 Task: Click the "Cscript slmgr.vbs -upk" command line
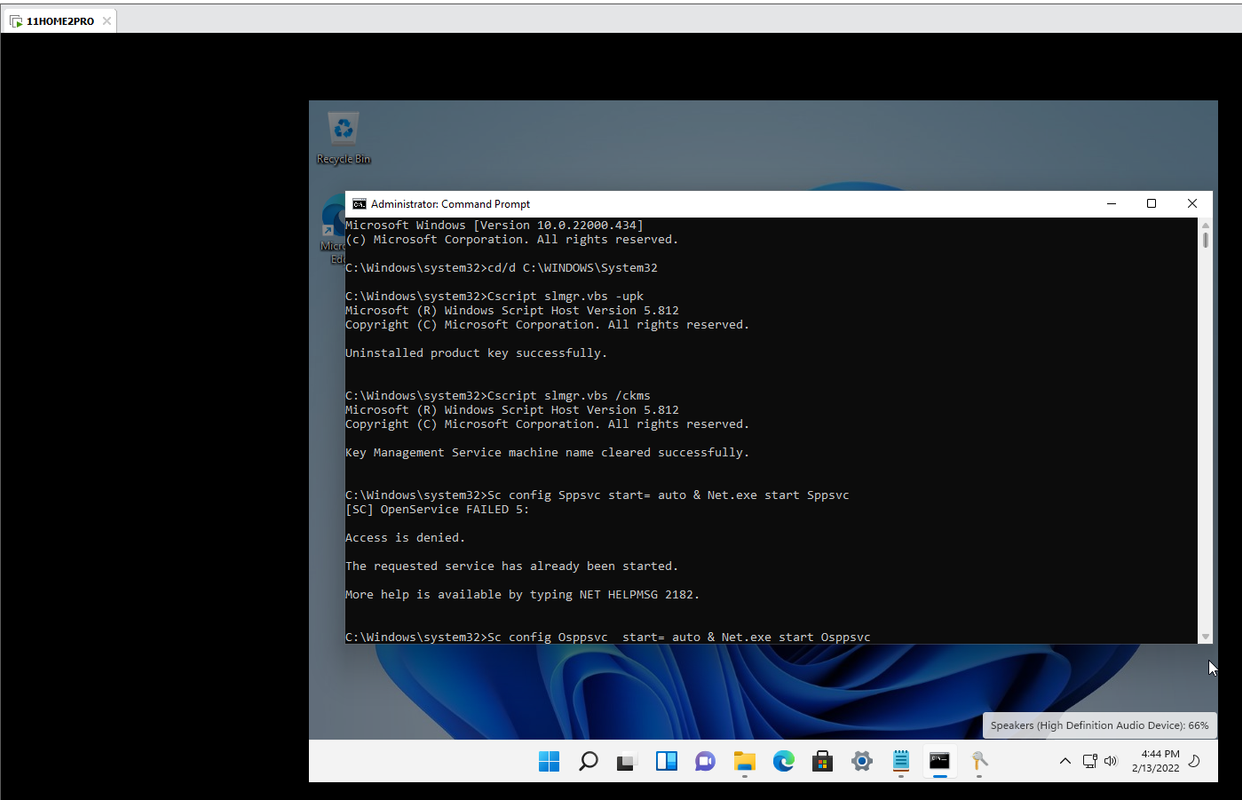point(494,296)
